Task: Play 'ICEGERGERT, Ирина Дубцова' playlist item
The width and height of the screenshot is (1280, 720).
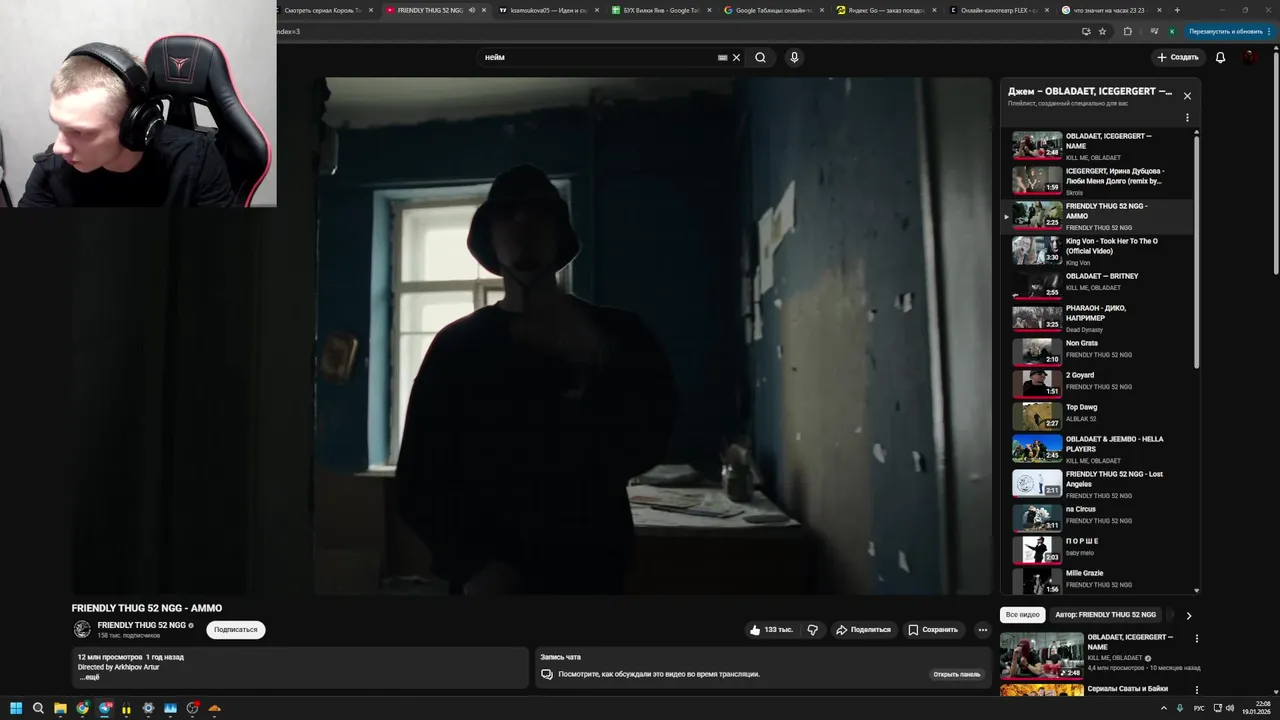Action: pyautogui.click(x=1098, y=181)
